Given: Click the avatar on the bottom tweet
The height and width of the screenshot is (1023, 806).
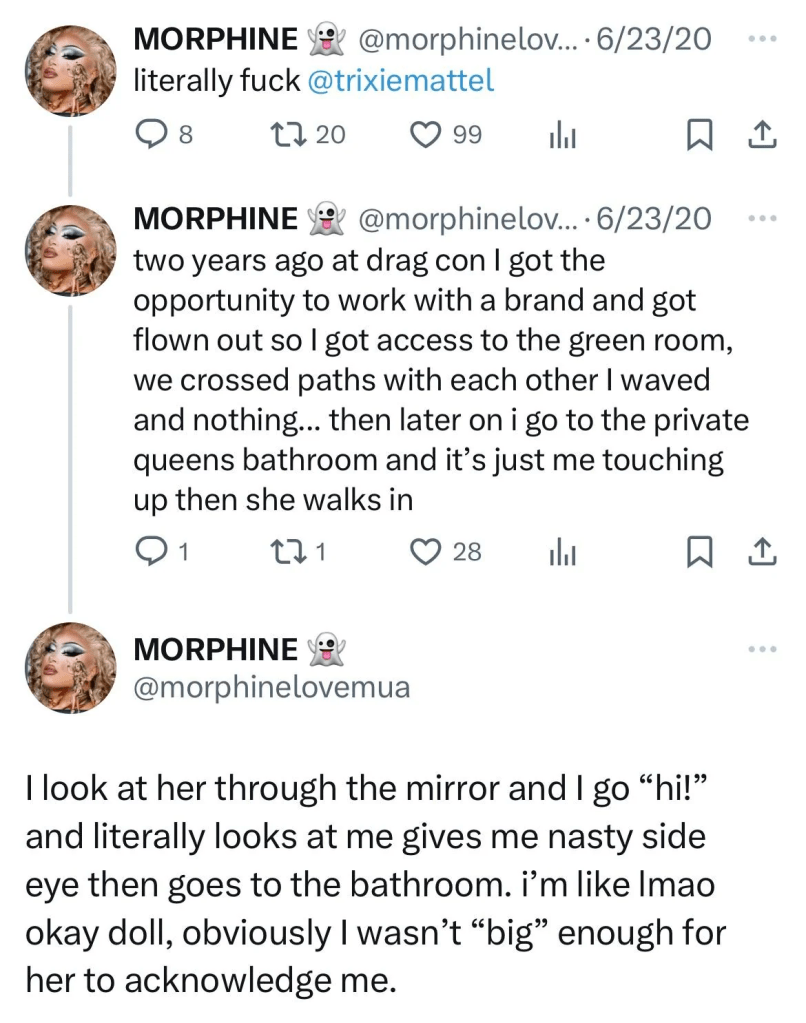Looking at the screenshot, I should pos(69,667).
